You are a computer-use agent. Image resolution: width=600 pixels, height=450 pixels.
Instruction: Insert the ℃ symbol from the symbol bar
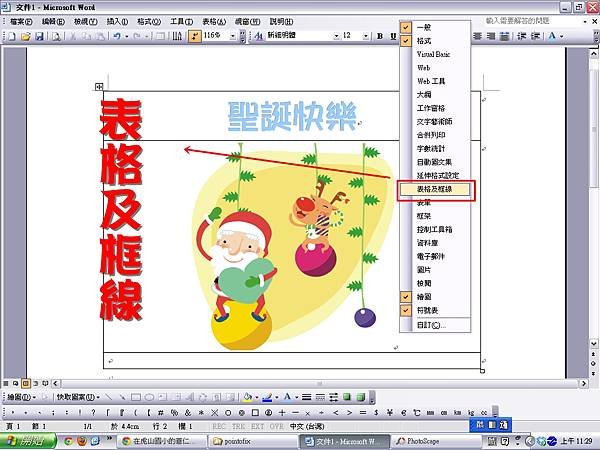[x=417, y=412]
